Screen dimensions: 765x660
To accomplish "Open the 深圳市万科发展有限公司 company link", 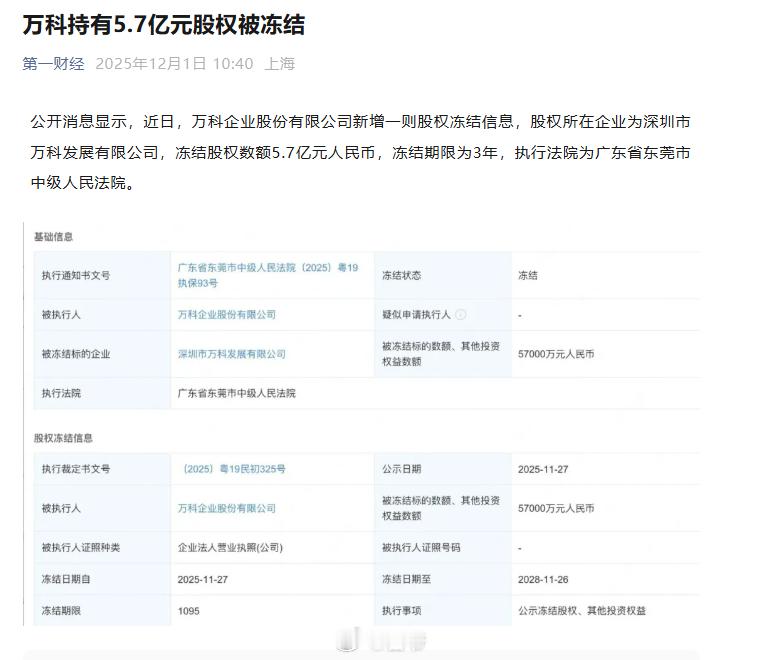I will (x=232, y=354).
